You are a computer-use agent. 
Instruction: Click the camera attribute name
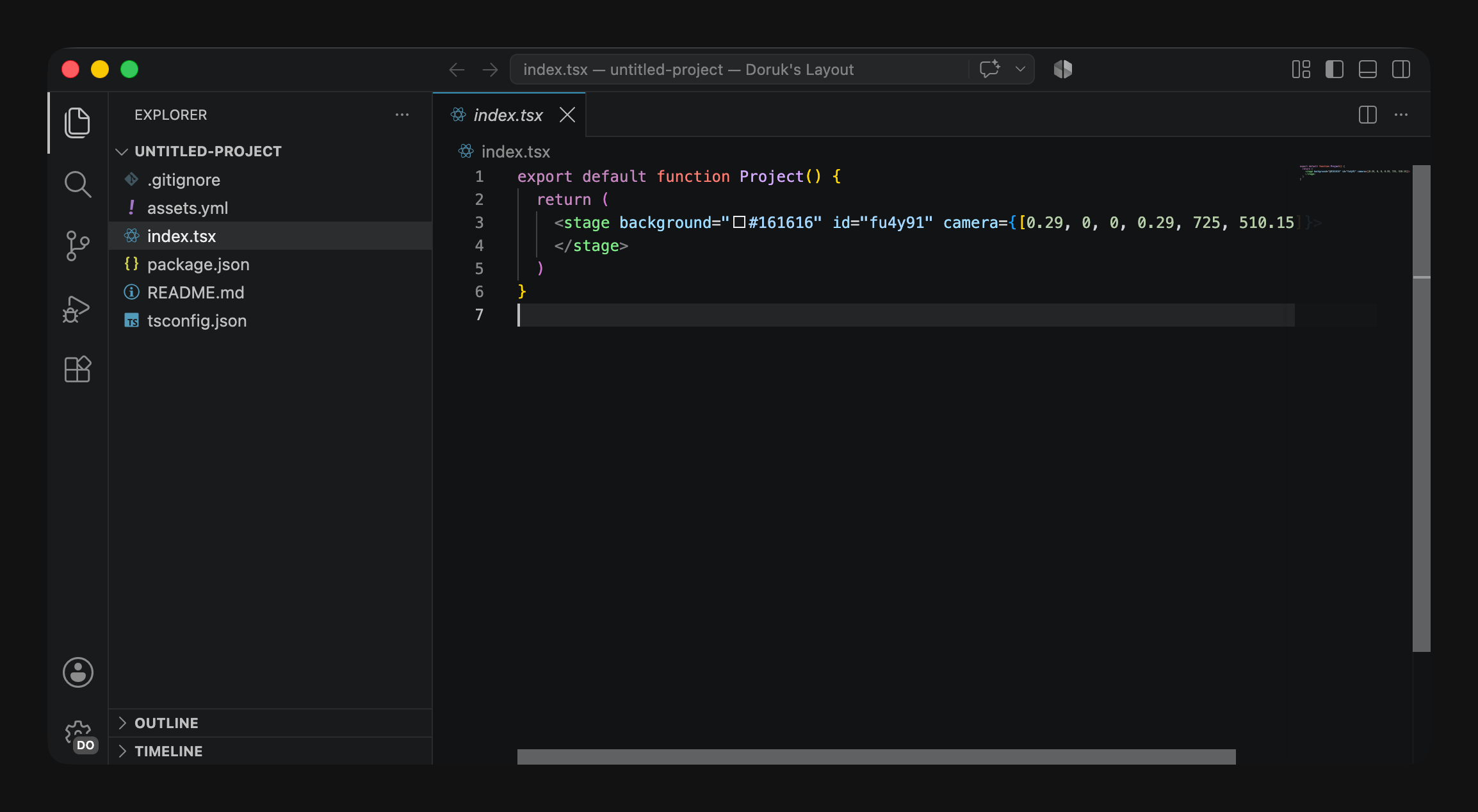click(x=970, y=223)
